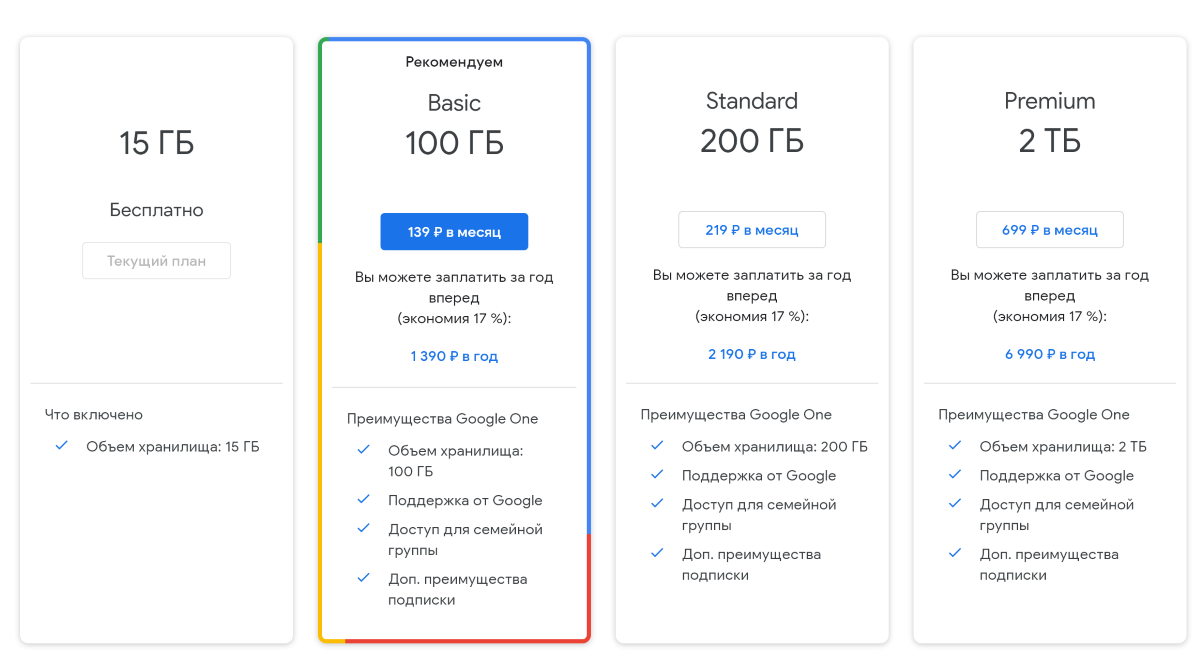Click the Рекомендуем label on Basic card
Image resolution: width=1200 pixels, height=661 pixels.
coord(454,62)
